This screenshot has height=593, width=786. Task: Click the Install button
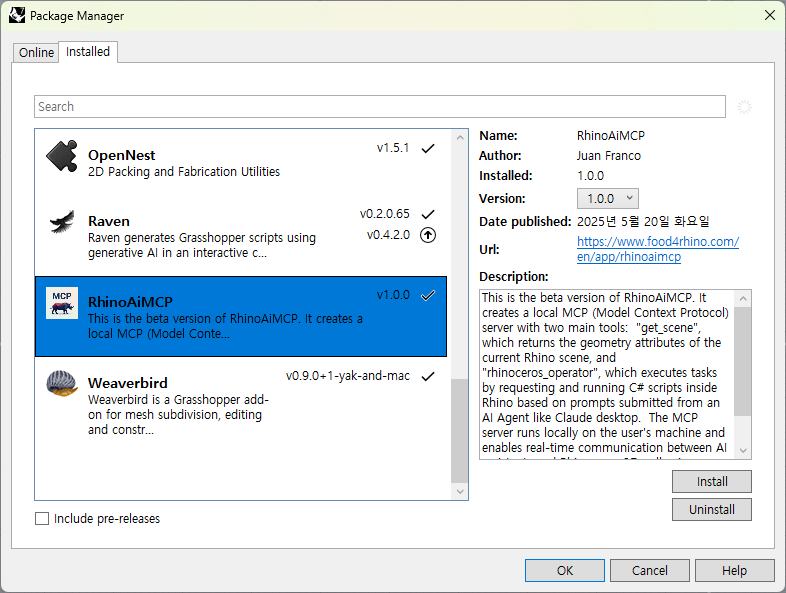pyautogui.click(x=711, y=481)
